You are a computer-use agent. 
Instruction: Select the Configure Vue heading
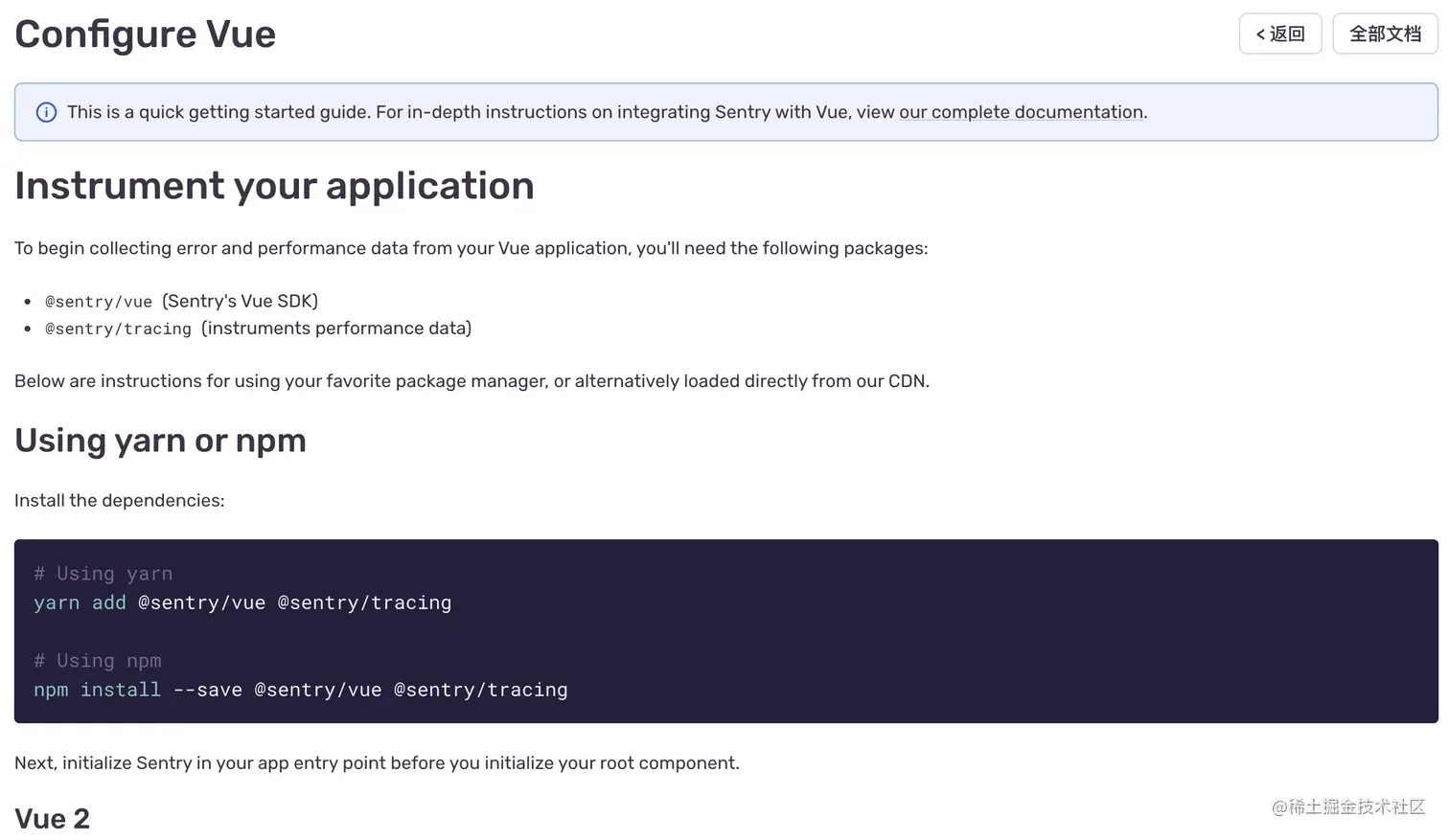pos(145,34)
